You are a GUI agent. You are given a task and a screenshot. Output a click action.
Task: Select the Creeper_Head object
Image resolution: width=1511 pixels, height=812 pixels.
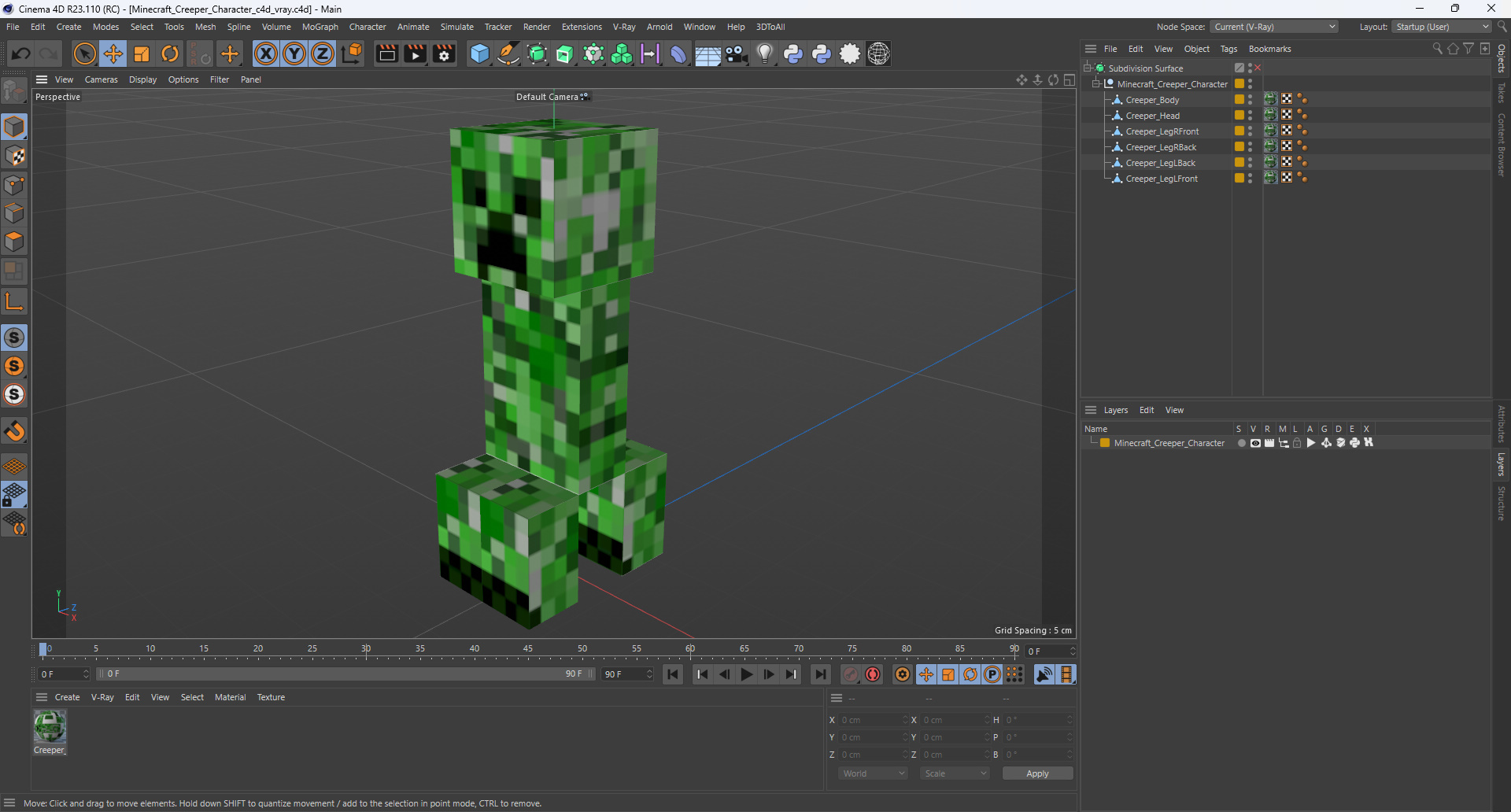click(x=1152, y=116)
